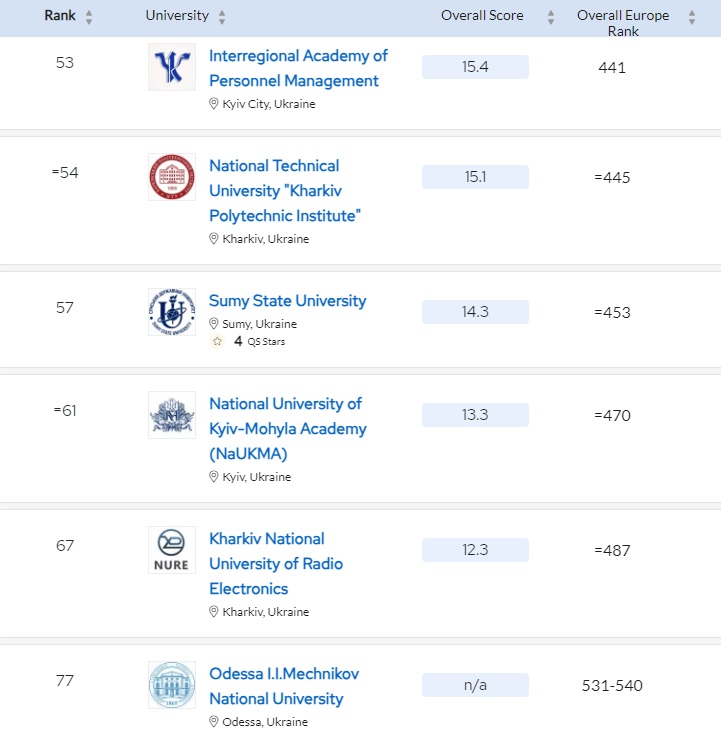Click Interregional Academy of Personnel Management logo
Screen dimensions: 721x741
click(x=171, y=67)
